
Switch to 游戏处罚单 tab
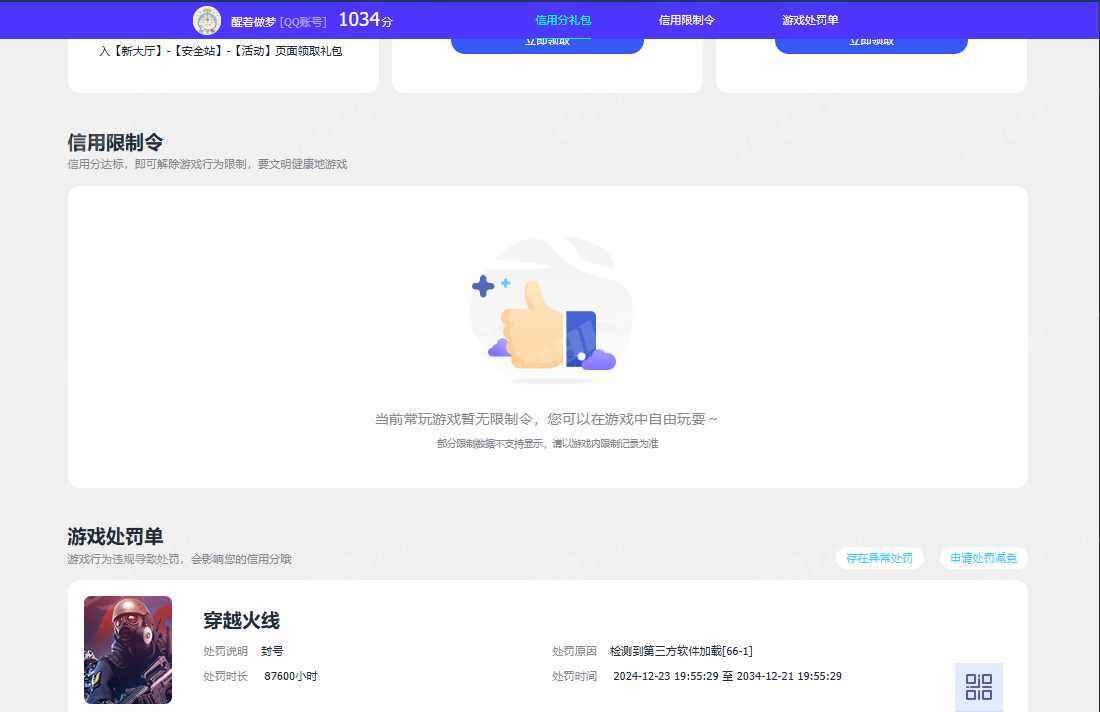click(810, 20)
